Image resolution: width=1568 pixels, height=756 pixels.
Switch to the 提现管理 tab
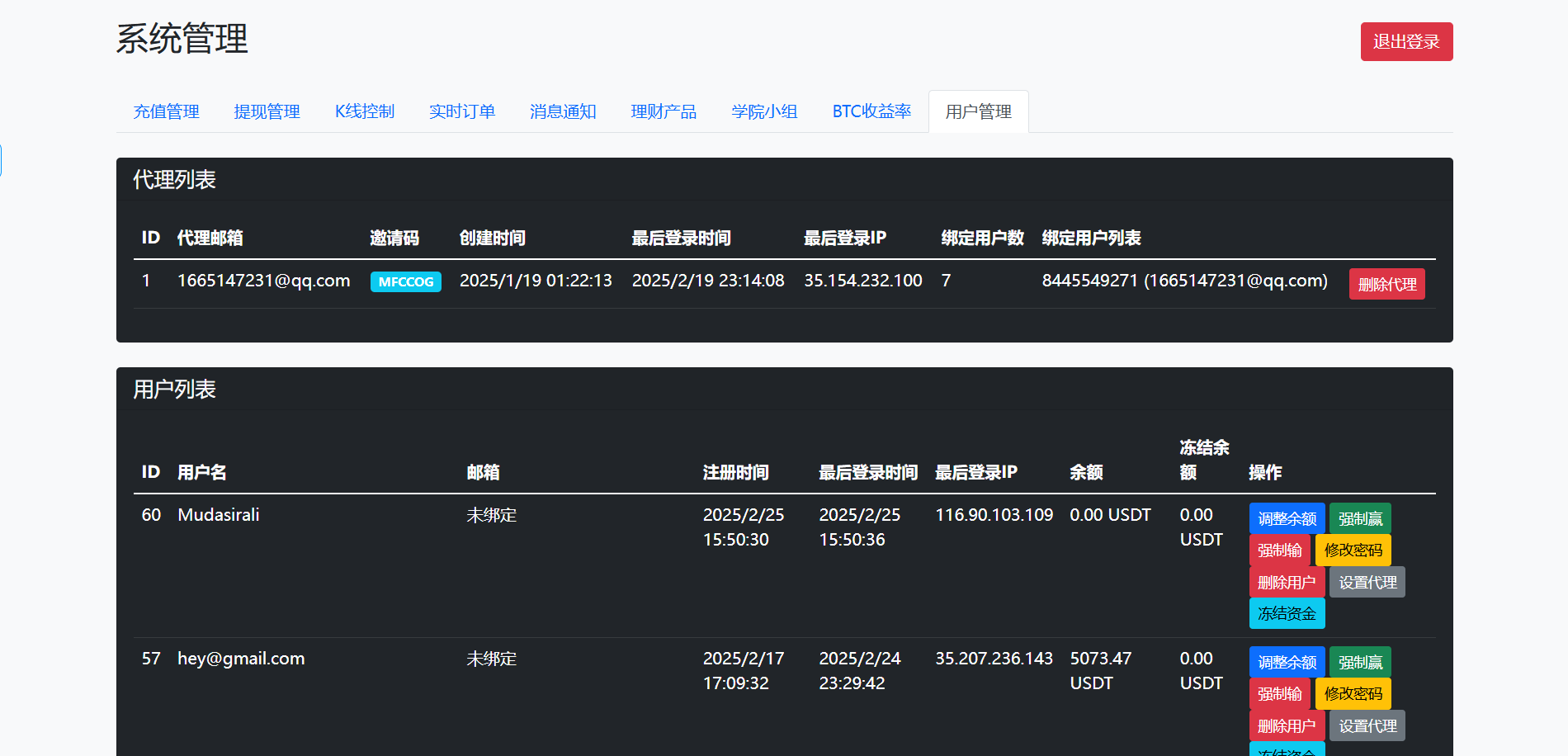coord(267,111)
